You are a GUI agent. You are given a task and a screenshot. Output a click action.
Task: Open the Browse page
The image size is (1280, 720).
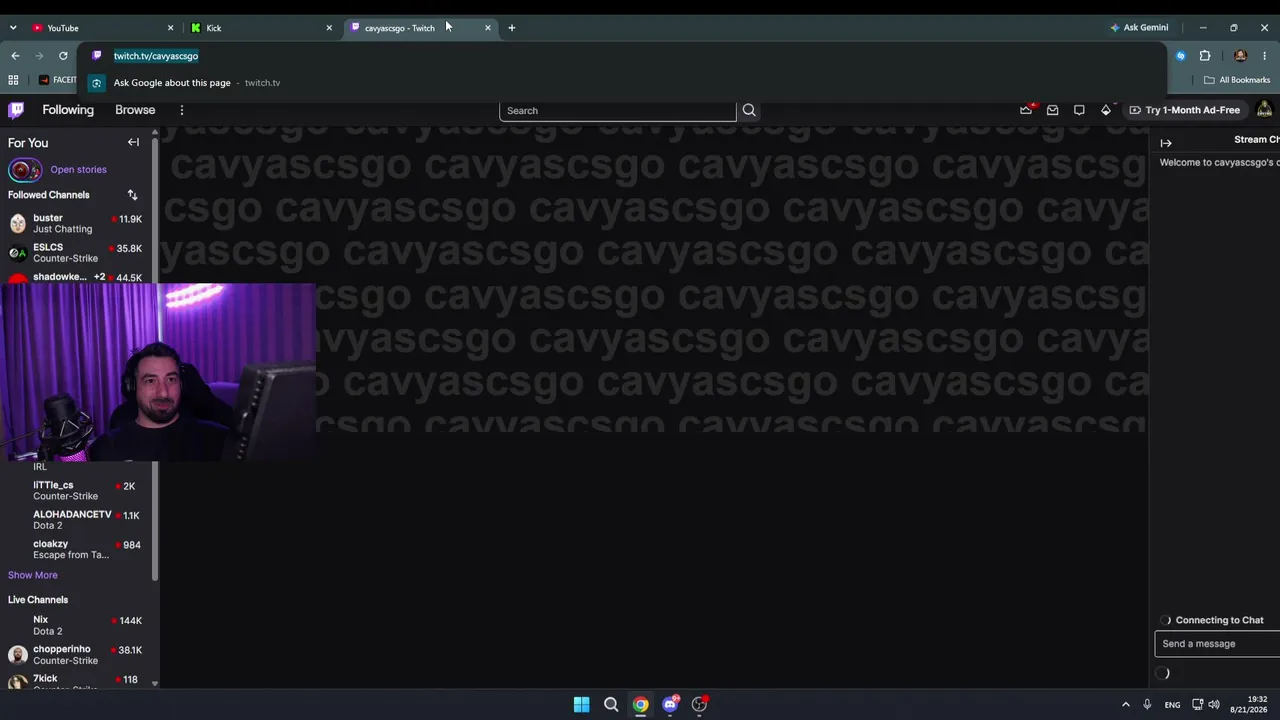coord(135,110)
